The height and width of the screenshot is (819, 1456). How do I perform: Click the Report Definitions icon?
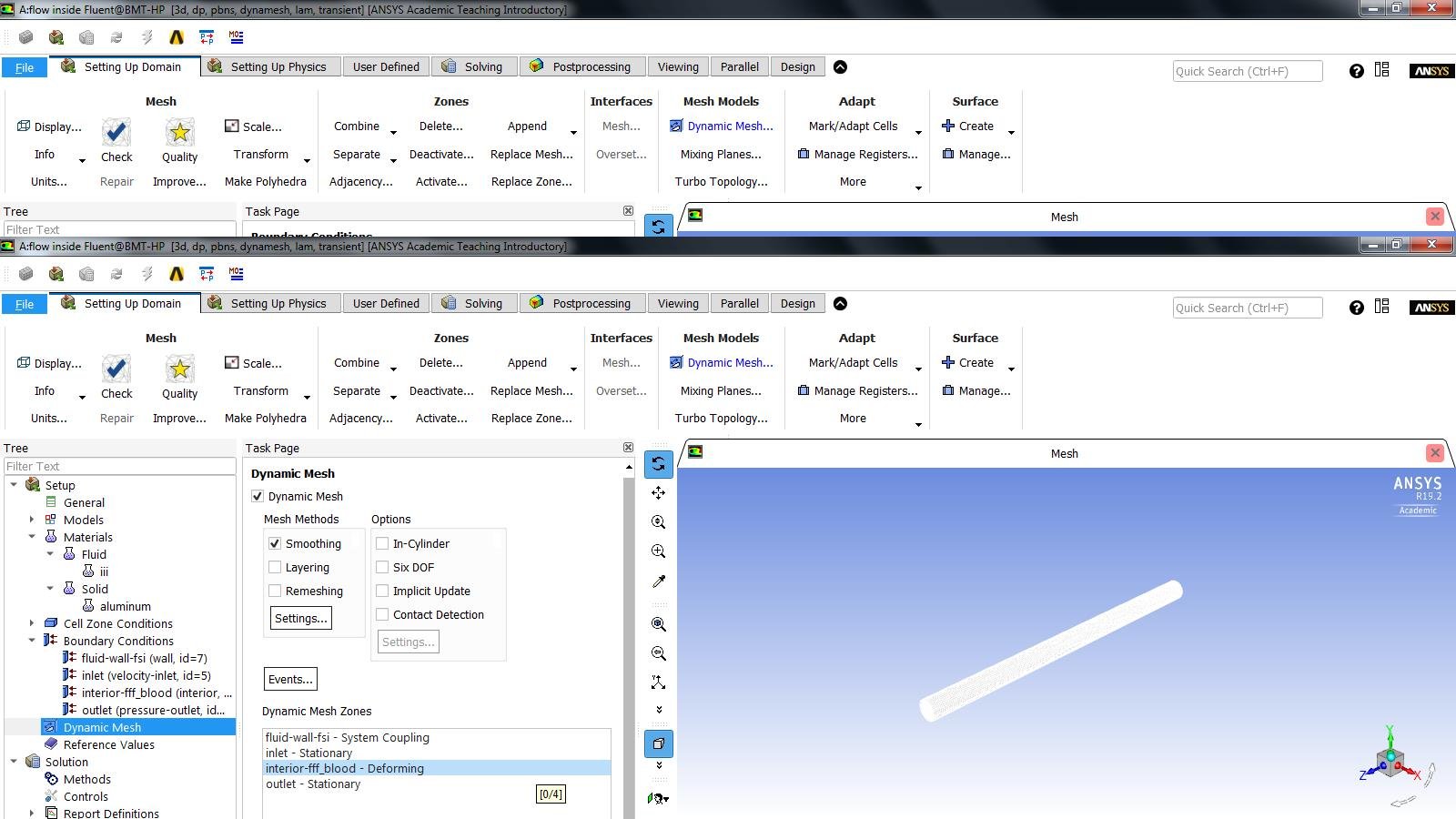51,813
